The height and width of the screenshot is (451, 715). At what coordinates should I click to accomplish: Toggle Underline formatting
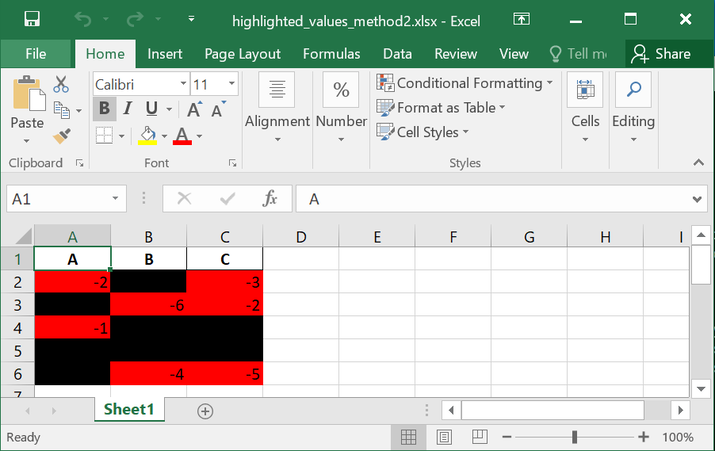pos(152,109)
